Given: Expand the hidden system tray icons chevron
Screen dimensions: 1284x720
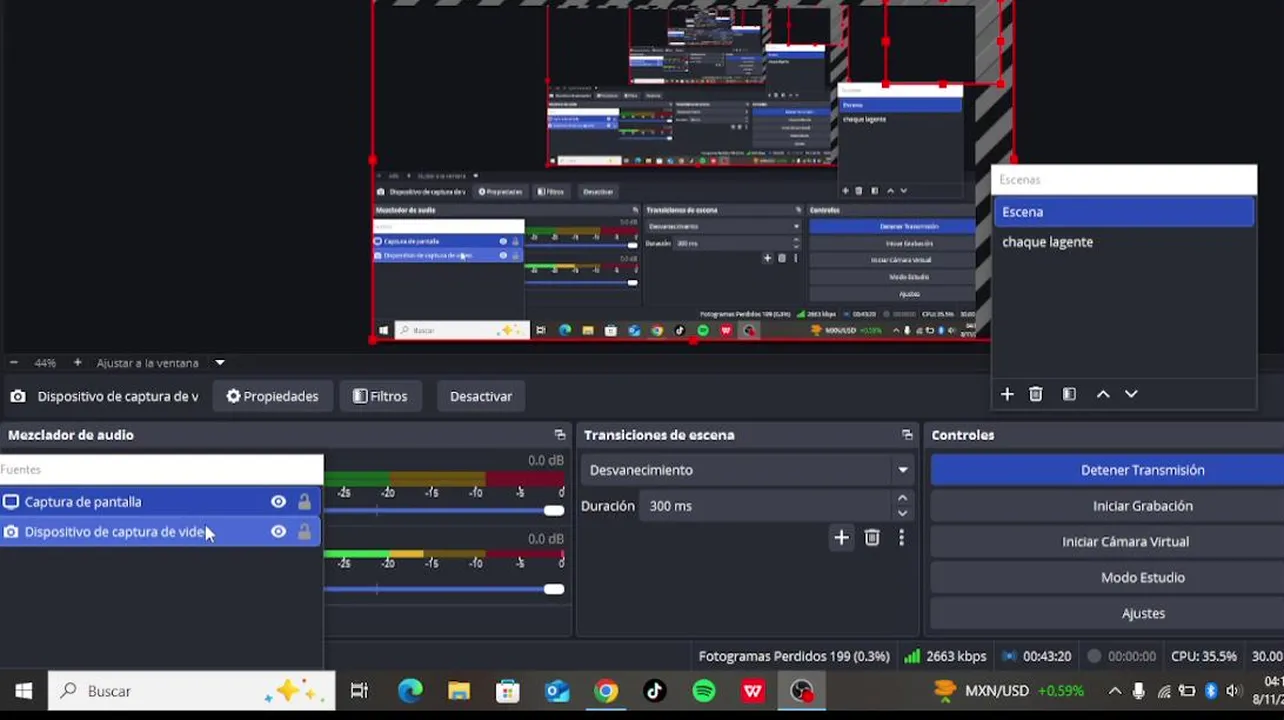Looking at the screenshot, I should [1115, 691].
